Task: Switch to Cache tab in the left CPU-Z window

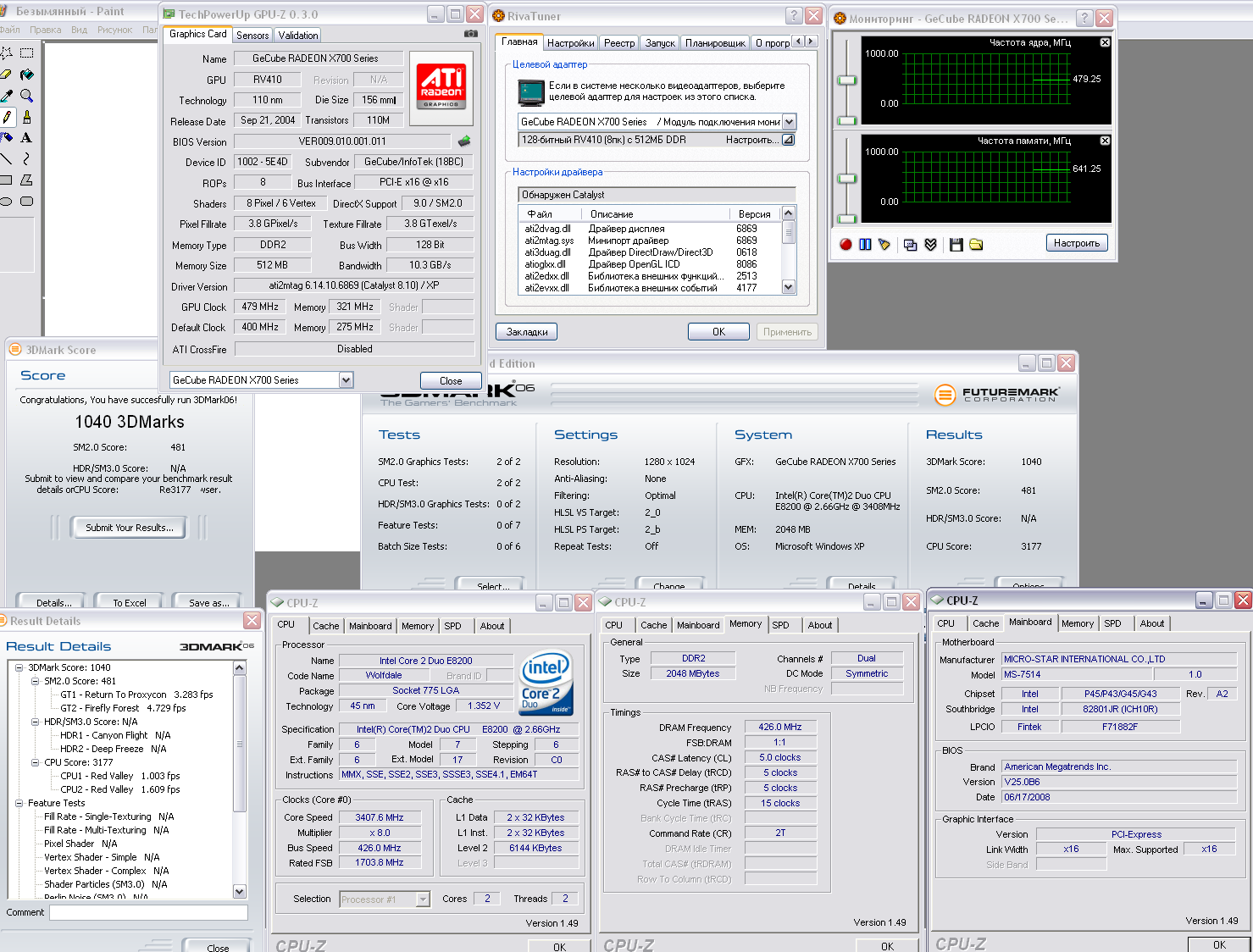Action: click(x=325, y=626)
